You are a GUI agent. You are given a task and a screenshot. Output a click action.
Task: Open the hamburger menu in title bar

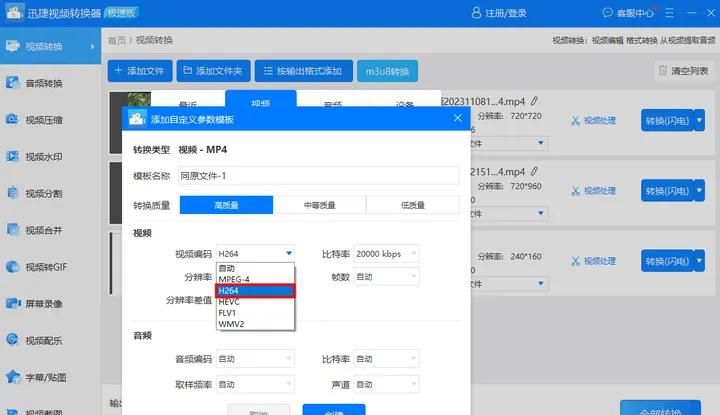669,13
